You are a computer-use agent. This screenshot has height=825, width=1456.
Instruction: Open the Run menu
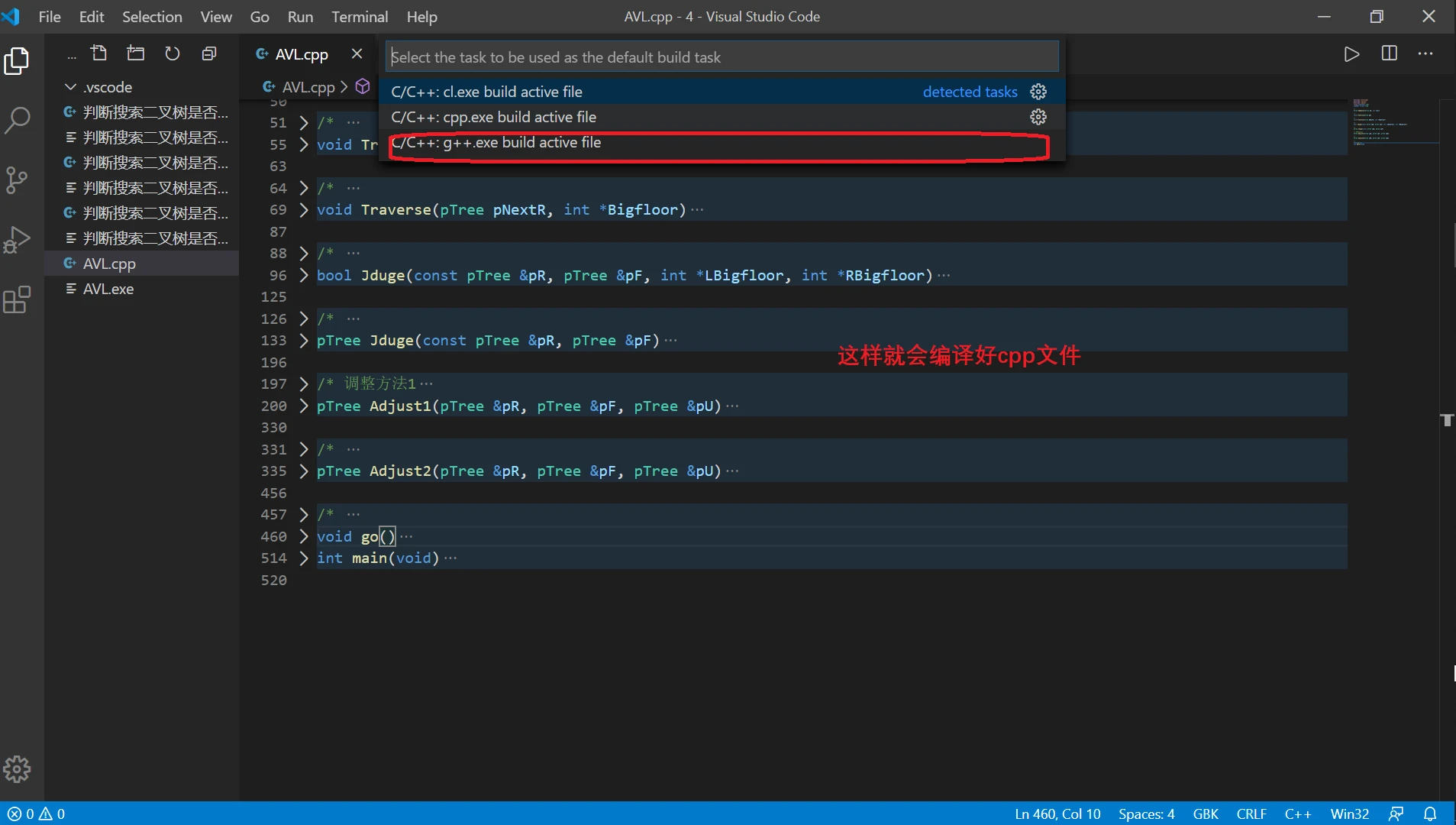300,17
